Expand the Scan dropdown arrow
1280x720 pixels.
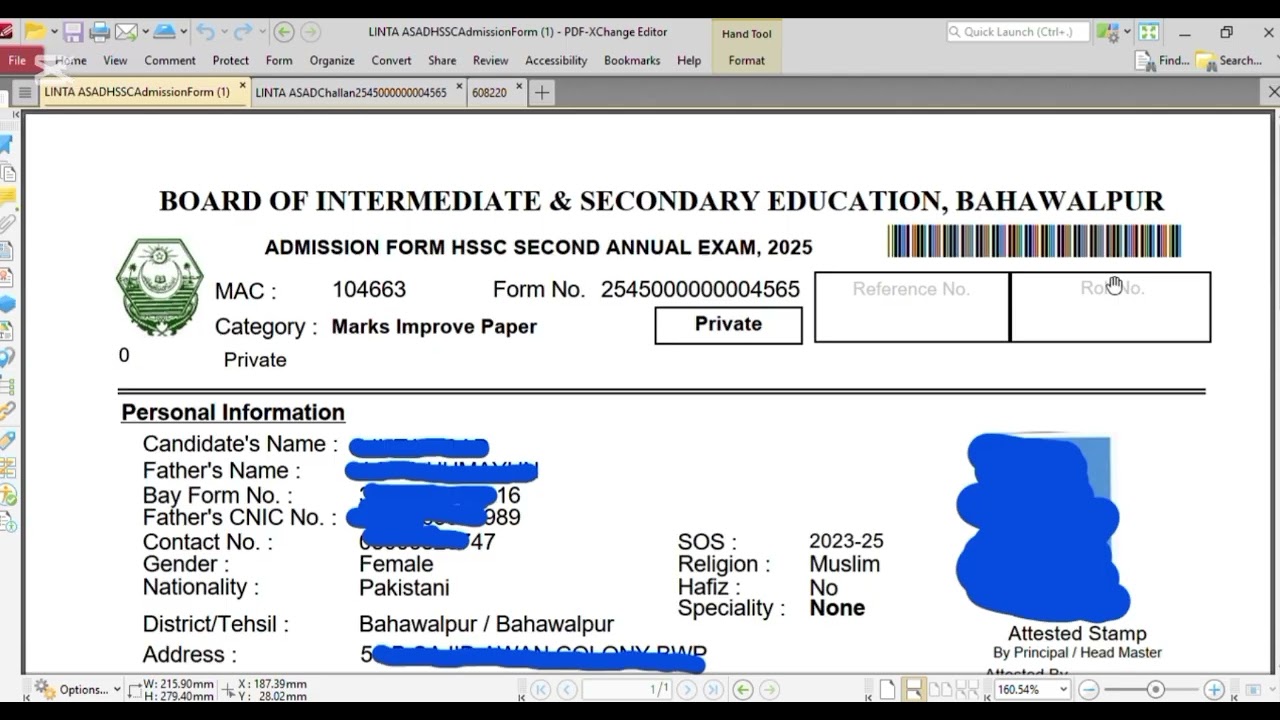pyautogui.click(x=184, y=32)
